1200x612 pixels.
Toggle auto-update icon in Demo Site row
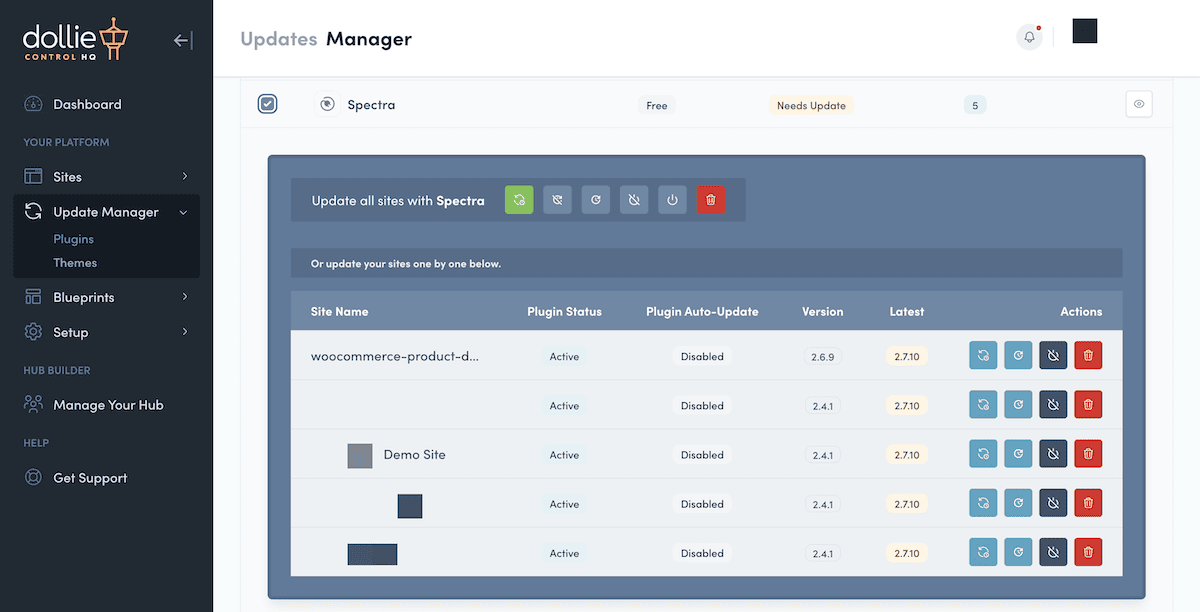(x=1018, y=454)
